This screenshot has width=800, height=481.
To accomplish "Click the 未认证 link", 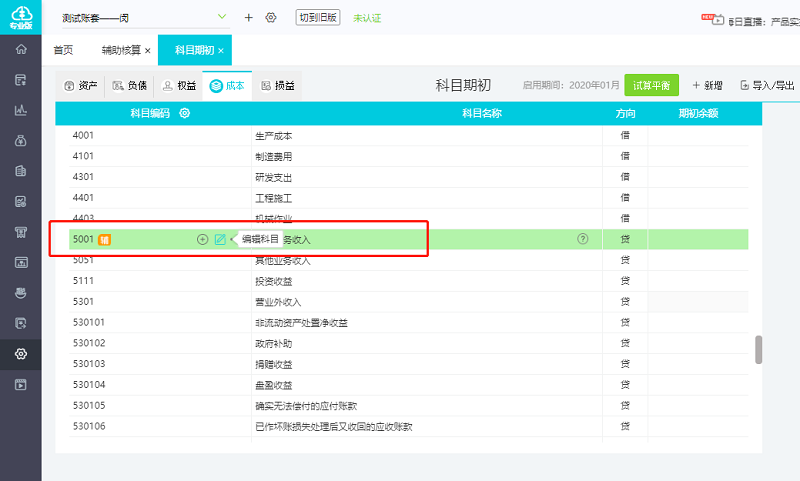I will click(367, 18).
